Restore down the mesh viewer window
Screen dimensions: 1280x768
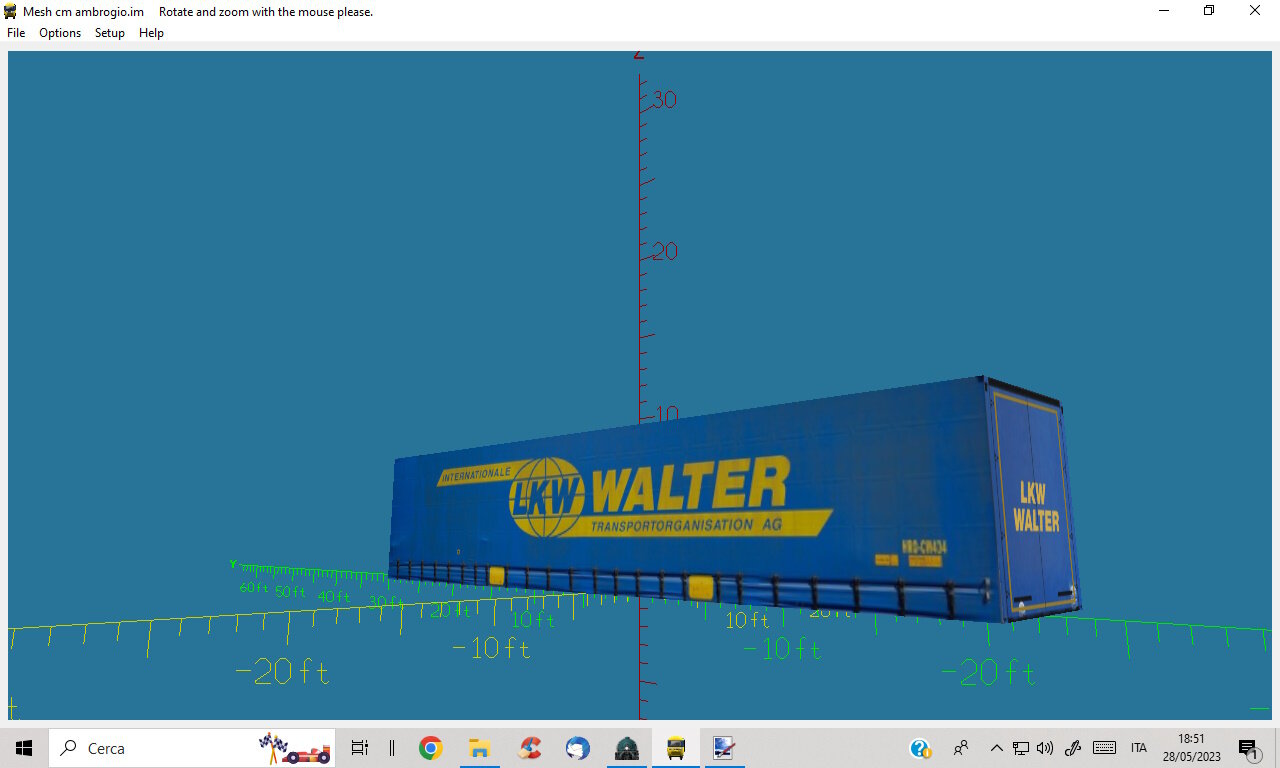pyautogui.click(x=1209, y=11)
